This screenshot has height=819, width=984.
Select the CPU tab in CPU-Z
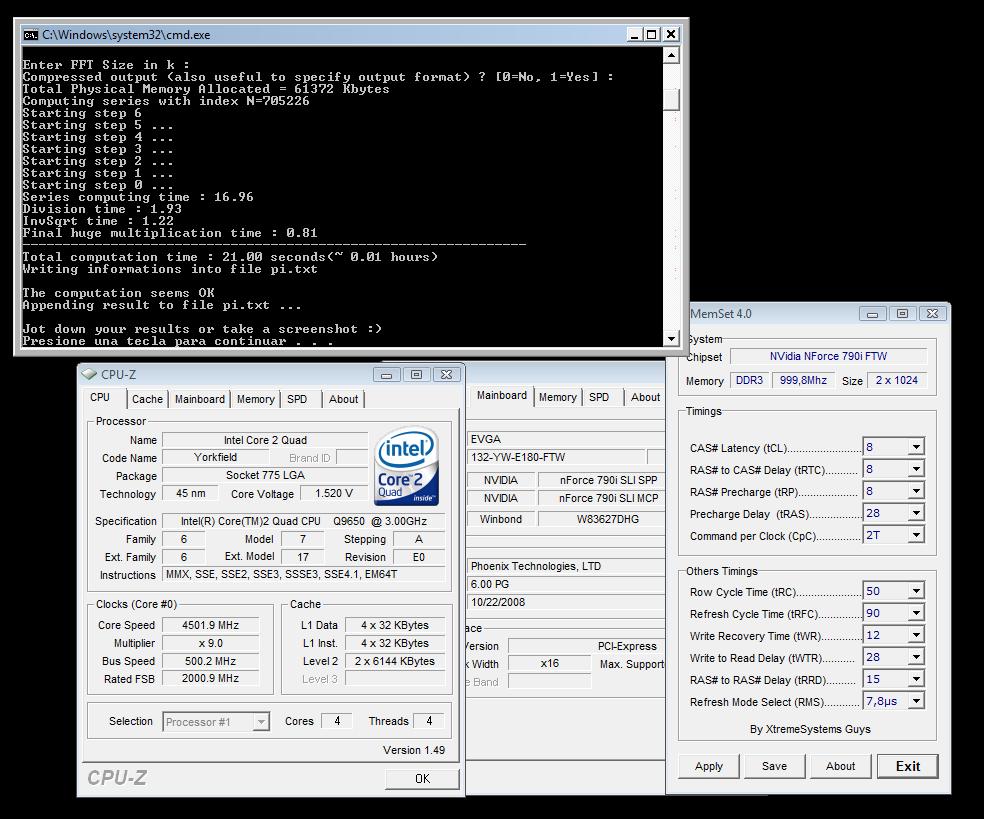[x=100, y=397]
